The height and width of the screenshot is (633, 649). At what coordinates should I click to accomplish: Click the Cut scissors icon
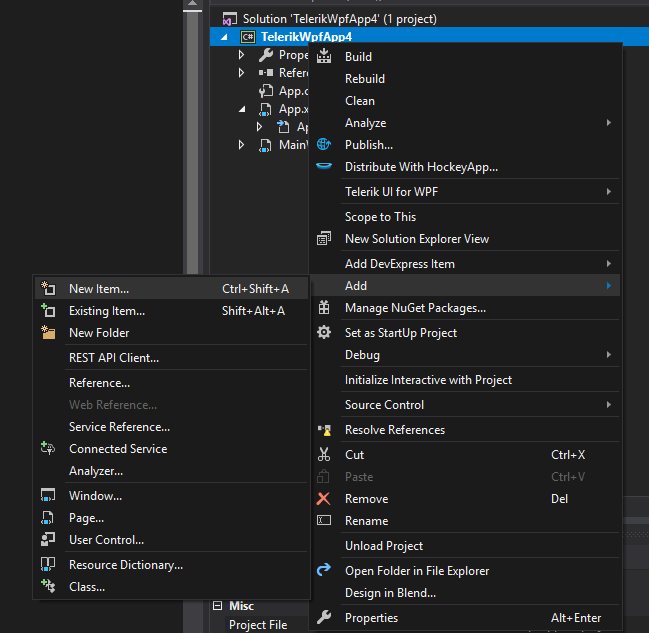click(x=324, y=455)
